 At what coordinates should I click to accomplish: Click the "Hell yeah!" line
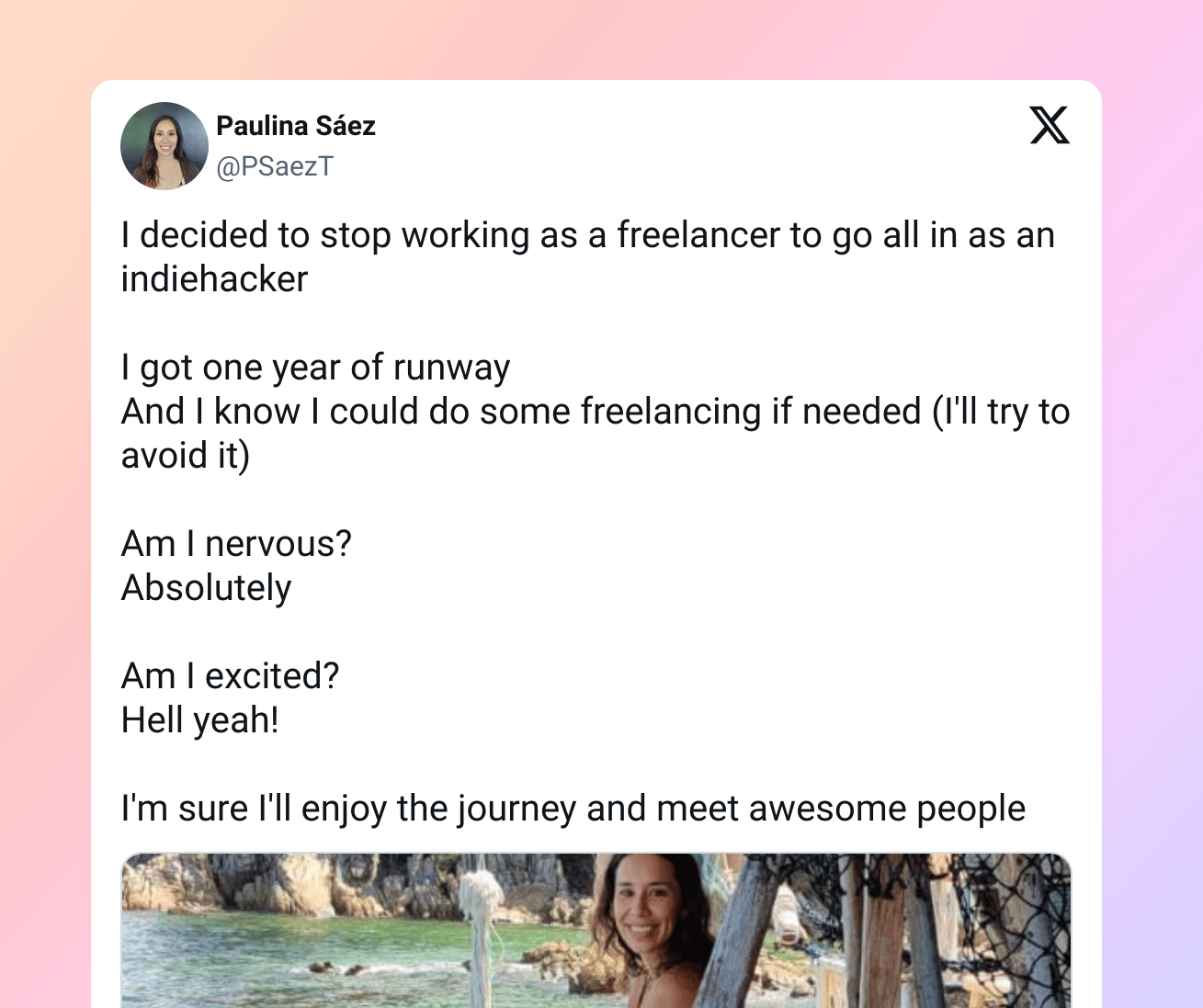200,720
